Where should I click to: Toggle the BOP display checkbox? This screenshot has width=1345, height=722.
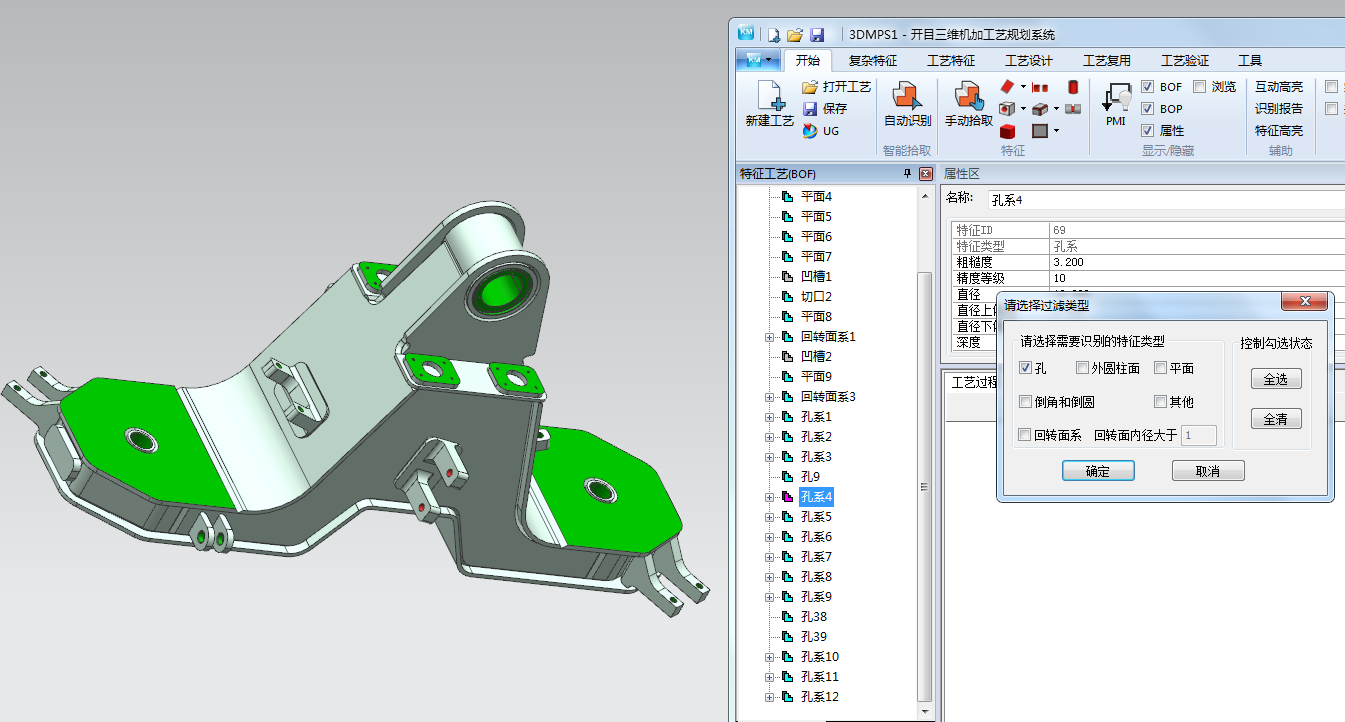(1148, 109)
